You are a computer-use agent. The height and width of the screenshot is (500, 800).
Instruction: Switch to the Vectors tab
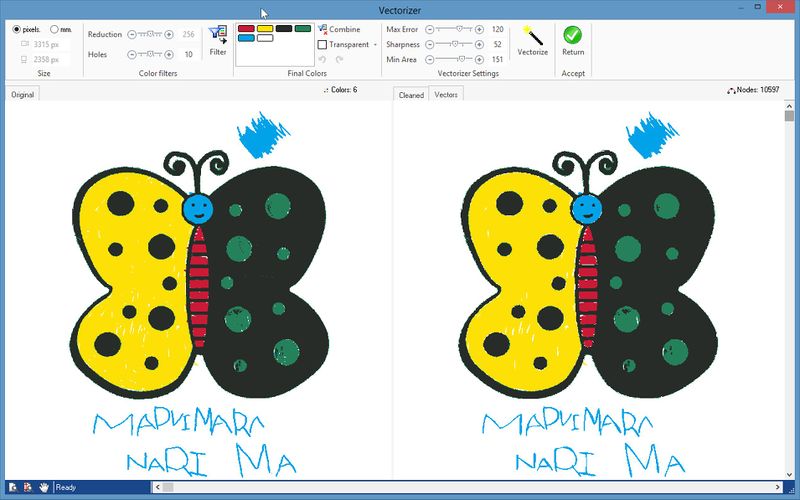click(x=446, y=95)
